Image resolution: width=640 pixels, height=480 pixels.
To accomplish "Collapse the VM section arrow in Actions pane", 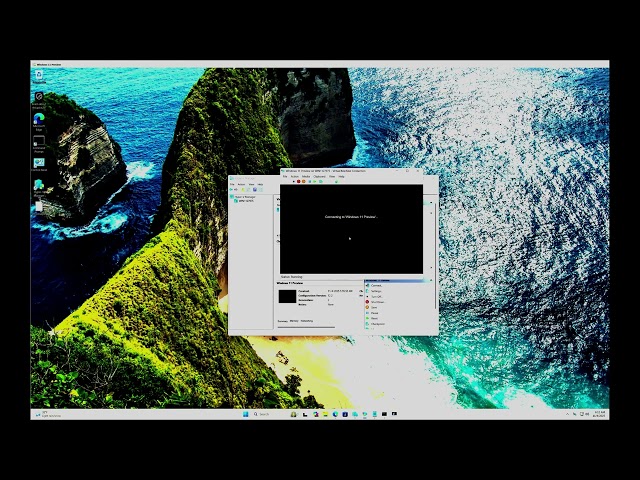I will tap(431, 280).
